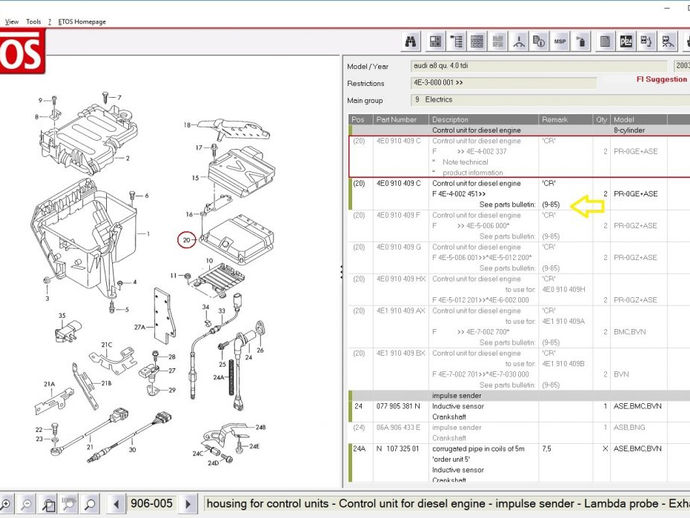This screenshot has height=518, width=690.
Task: Click the blank document page icon
Action: pos(606,42)
